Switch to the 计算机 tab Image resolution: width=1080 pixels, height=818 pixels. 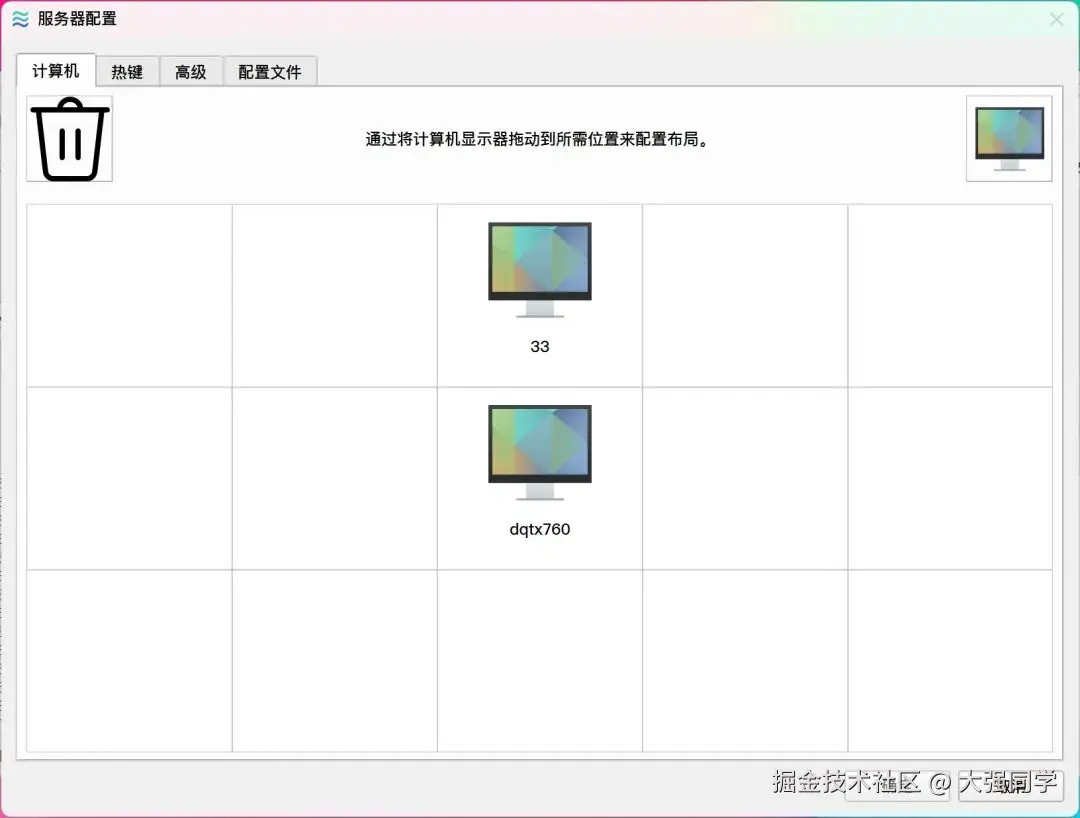(56, 71)
